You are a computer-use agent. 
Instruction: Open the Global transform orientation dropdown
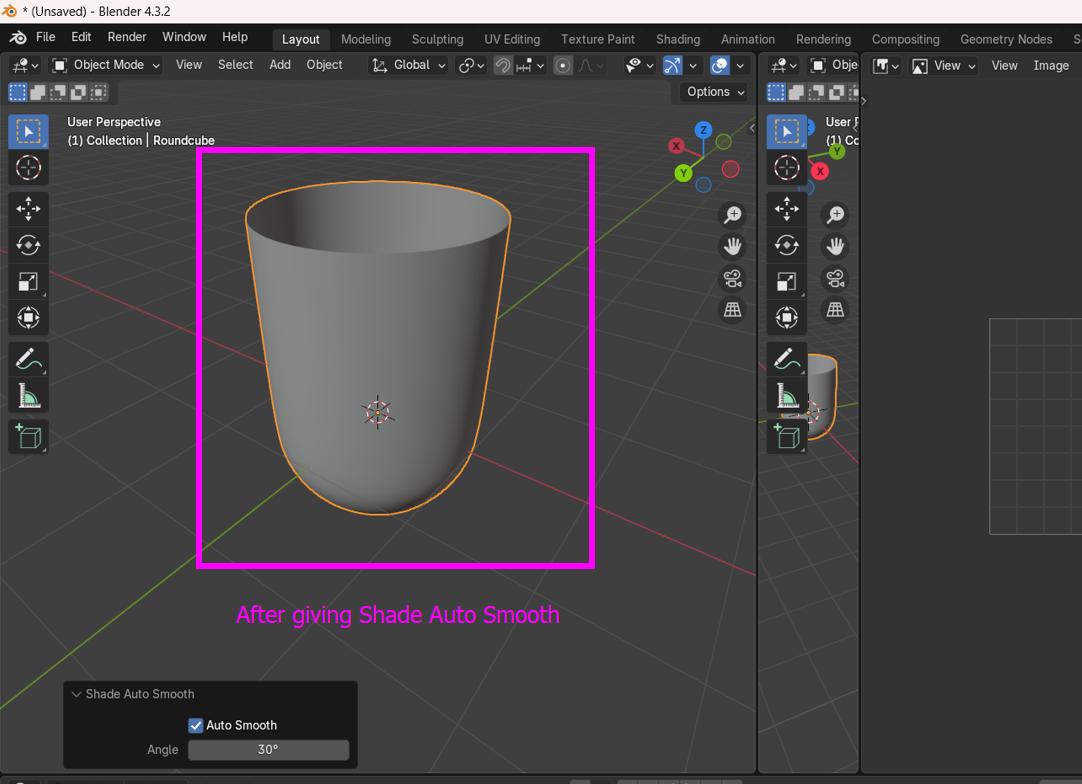pos(409,65)
